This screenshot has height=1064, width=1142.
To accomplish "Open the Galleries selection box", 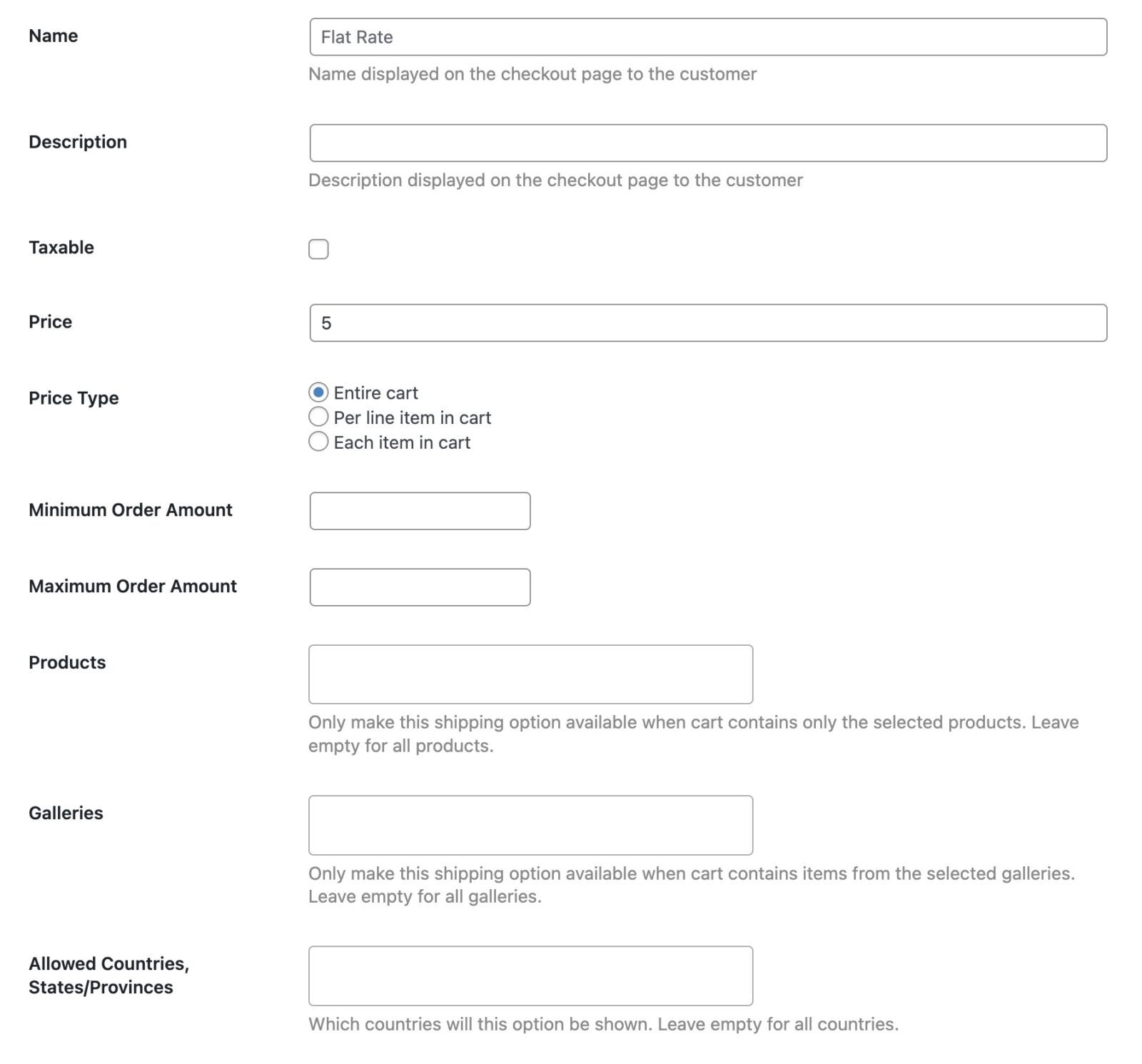I will [x=530, y=825].
